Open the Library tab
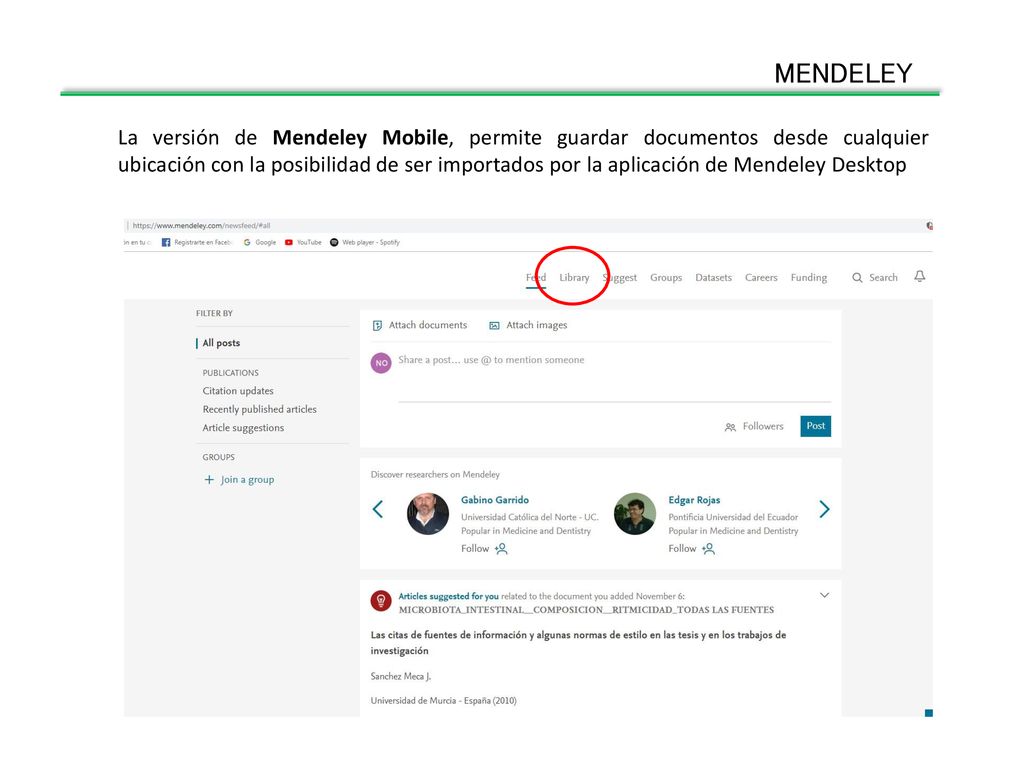Screen dimensions: 1024x768 (x=574, y=278)
